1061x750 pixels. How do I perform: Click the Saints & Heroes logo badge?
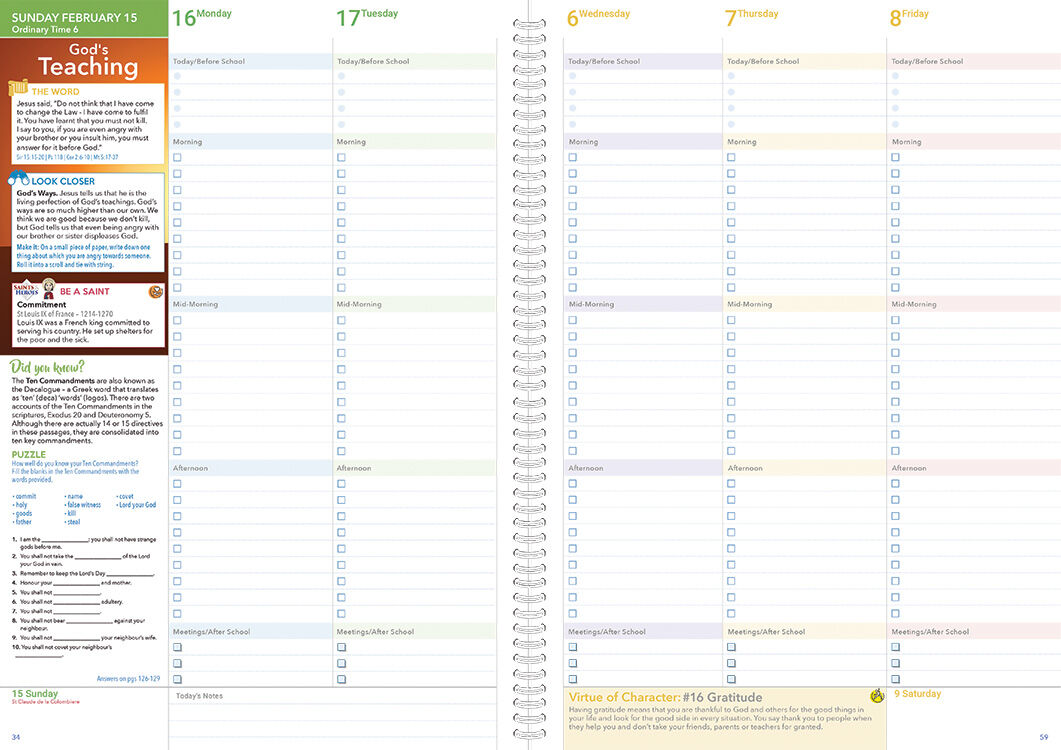click(25, 292)
